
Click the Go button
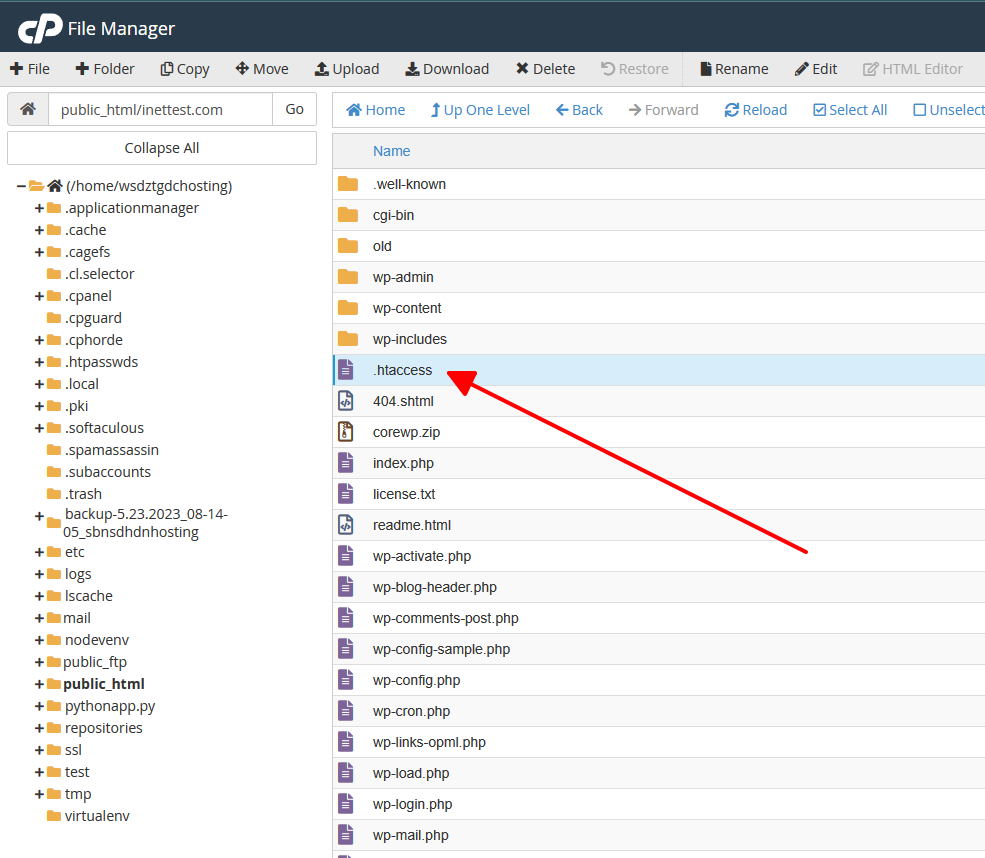(x=294, y=109)
